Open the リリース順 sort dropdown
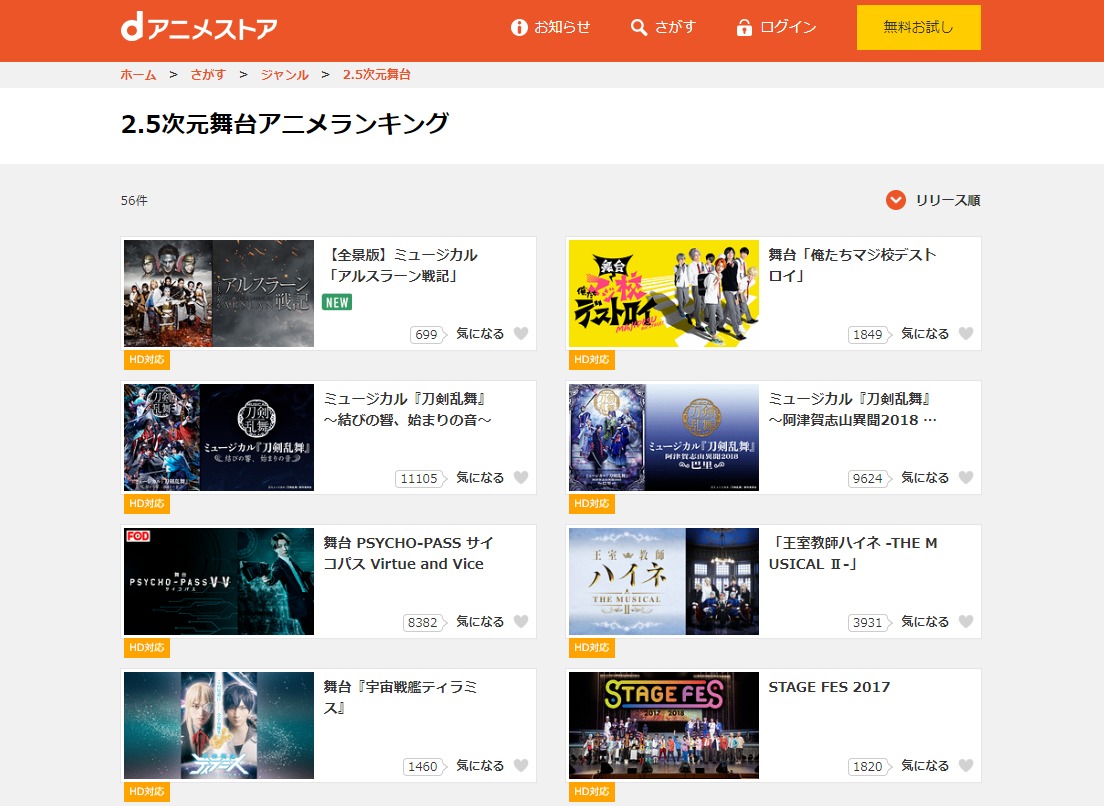The width and height of the screenshot is (1104, 806). (x=933, y=201)
